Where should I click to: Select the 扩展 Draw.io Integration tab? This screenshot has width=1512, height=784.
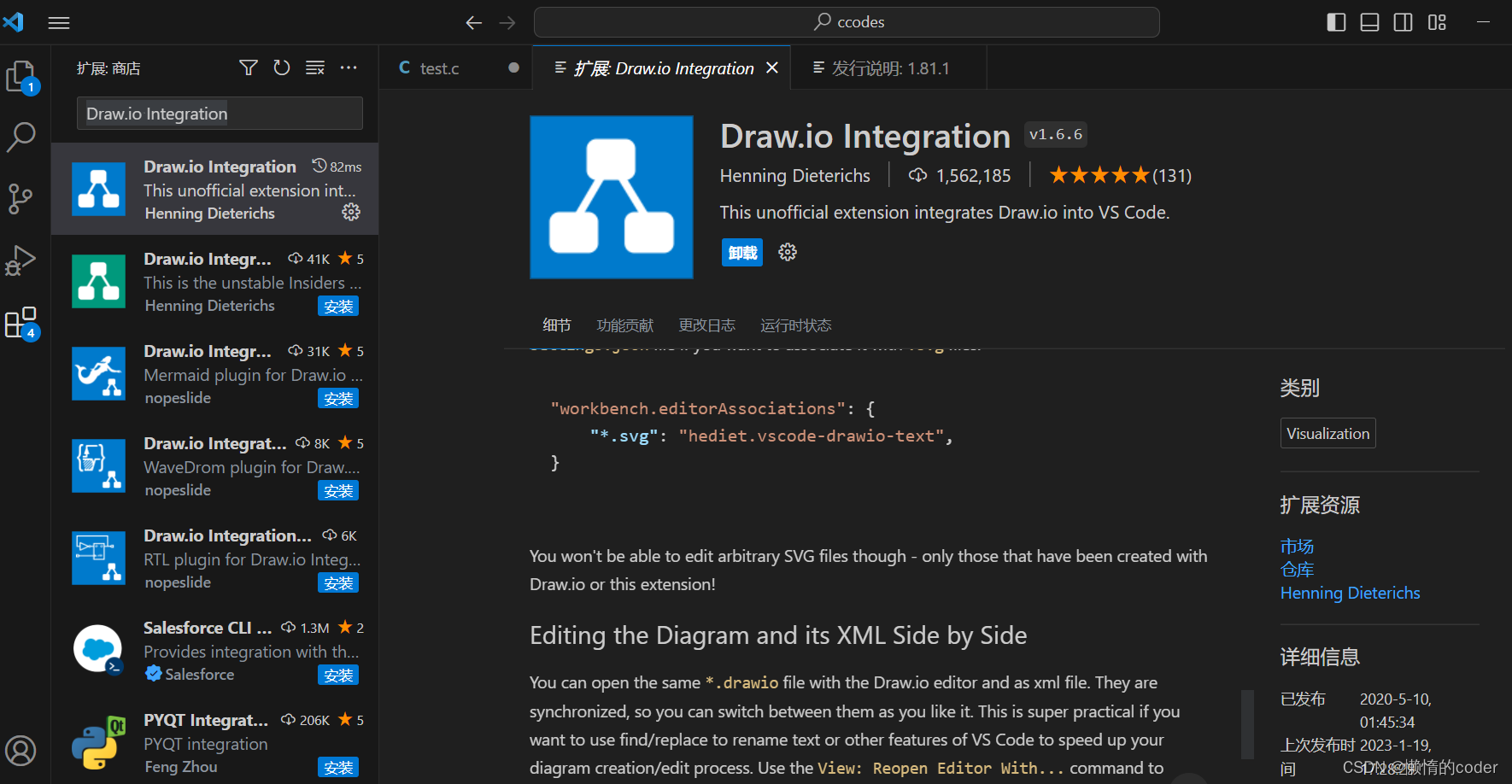click(662, 67)
